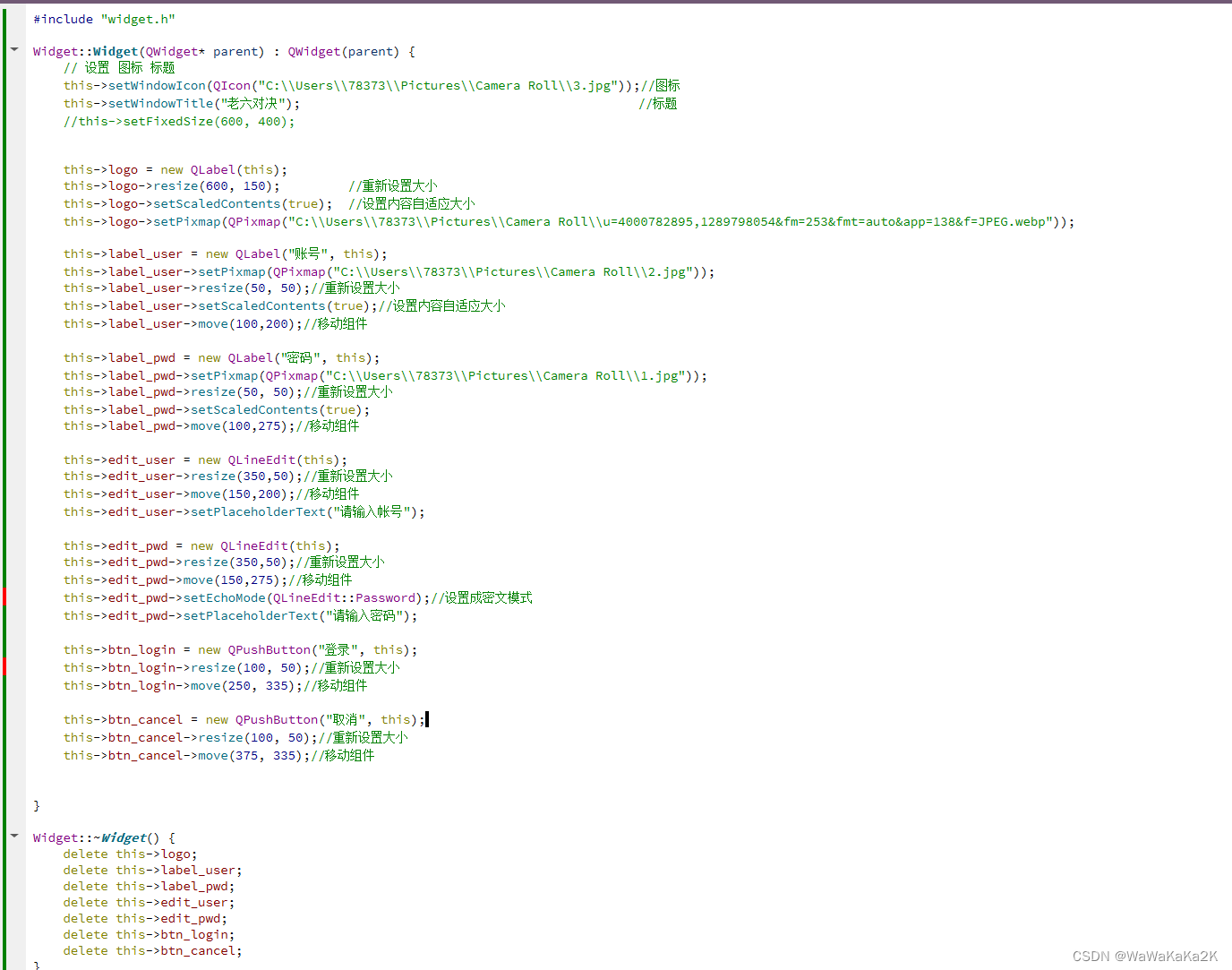Click the red gutter marker near btn_login resize line
Image resolution: width=1232 pixels, height=970 pixels.
pos(4,666)
